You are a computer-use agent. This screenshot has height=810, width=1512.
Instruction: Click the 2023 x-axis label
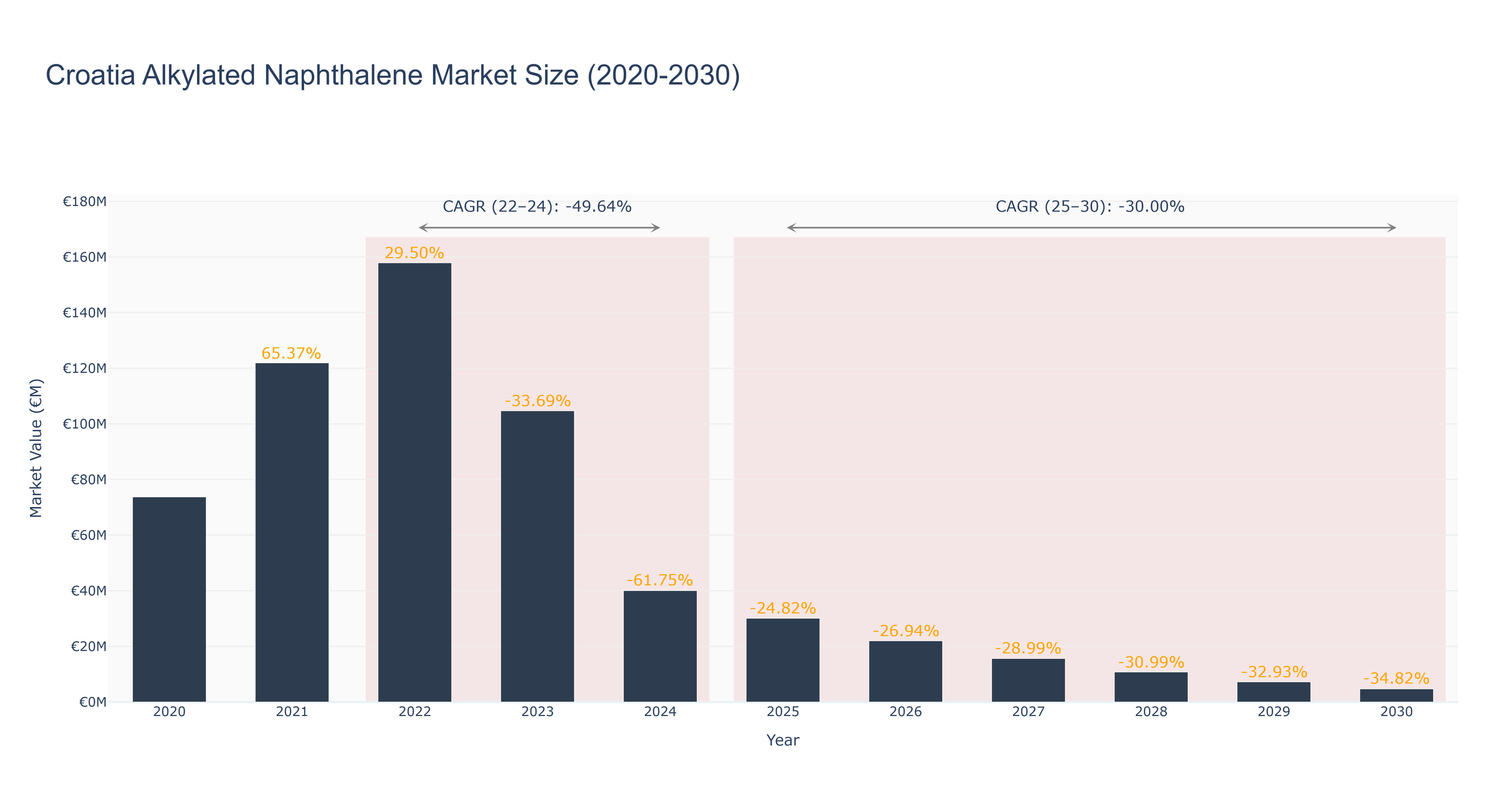537,712
